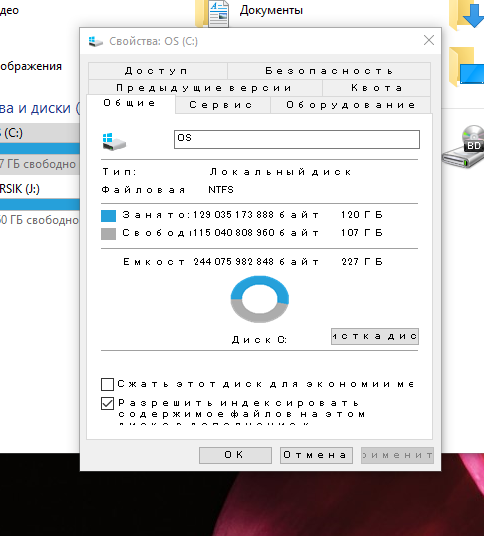Open the Предыдущие версии tab
Viewport: 484px width, 536px height.
(205, 88)
